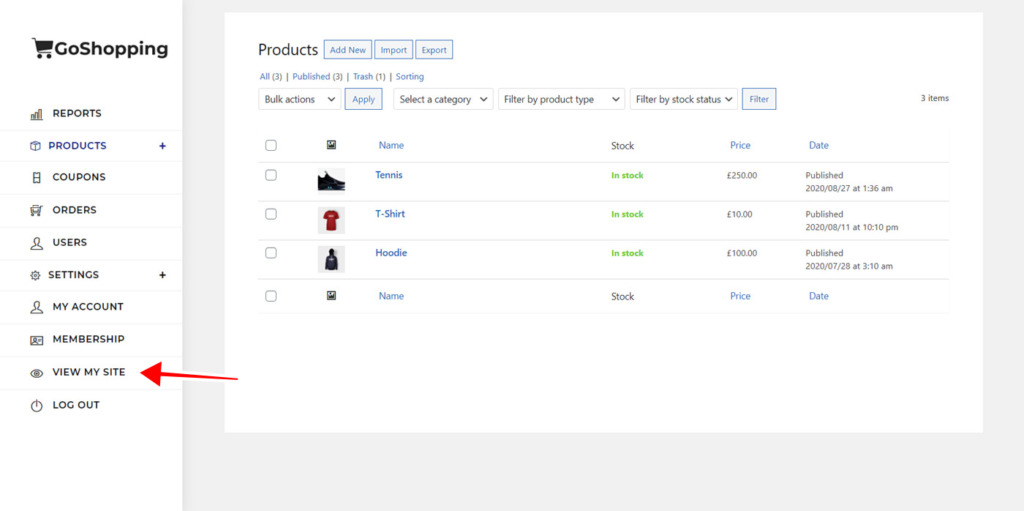The height and width of the screenshot is (511, 1024).
Task: Expand Products submenu with plus sign
Action: pyautogui.click(x=162, y=146)
